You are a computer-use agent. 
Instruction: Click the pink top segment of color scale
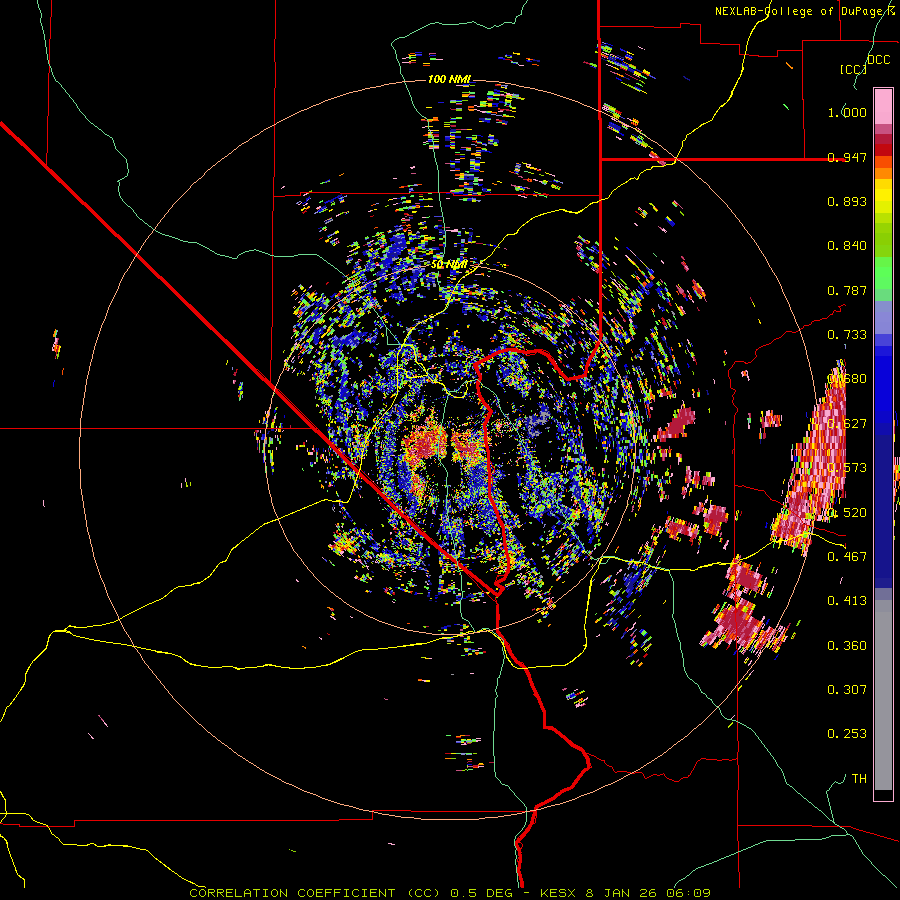pyautogui.click(x=883, y=106)
